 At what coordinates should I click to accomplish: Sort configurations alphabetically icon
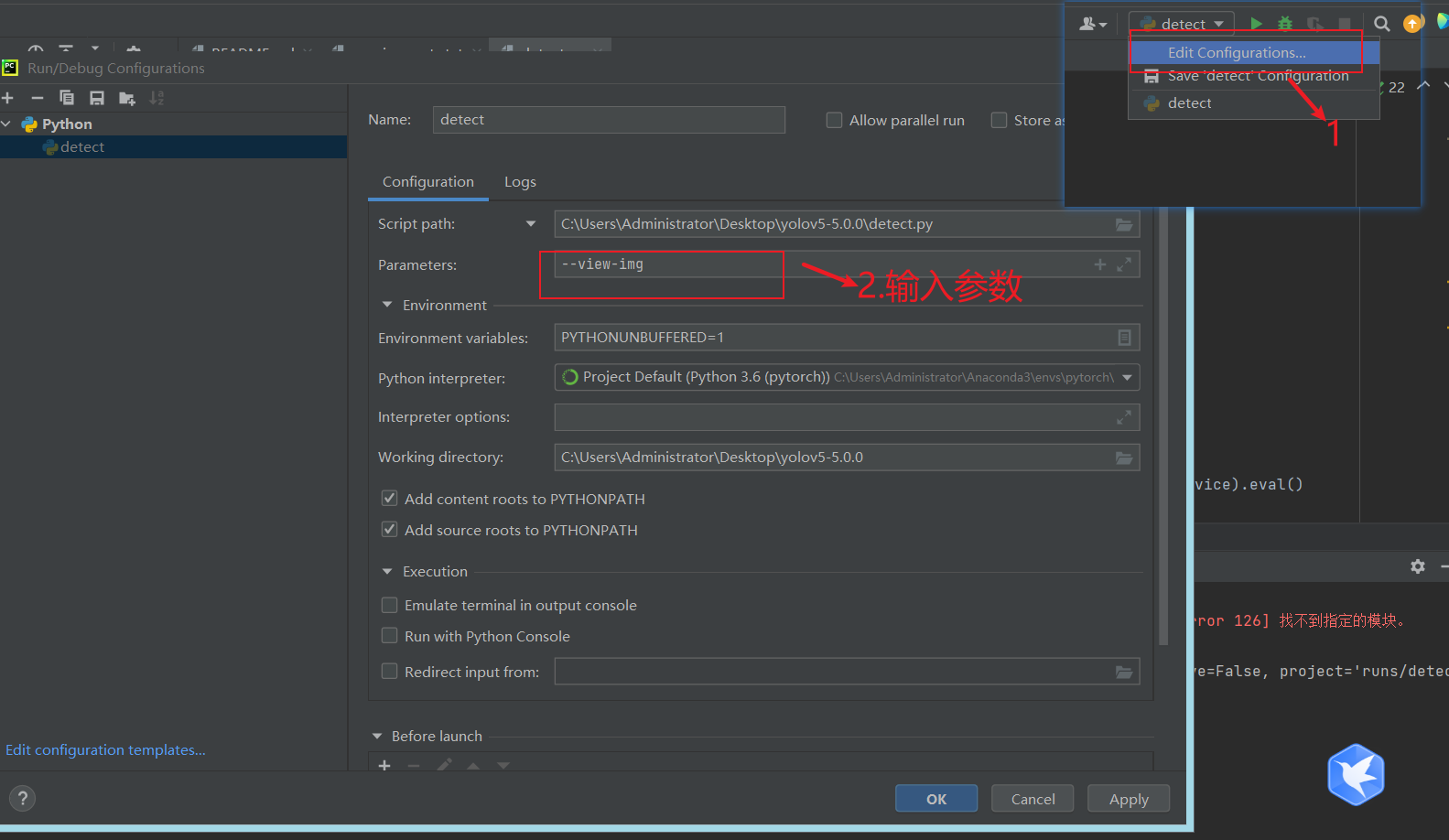point(157,98)
